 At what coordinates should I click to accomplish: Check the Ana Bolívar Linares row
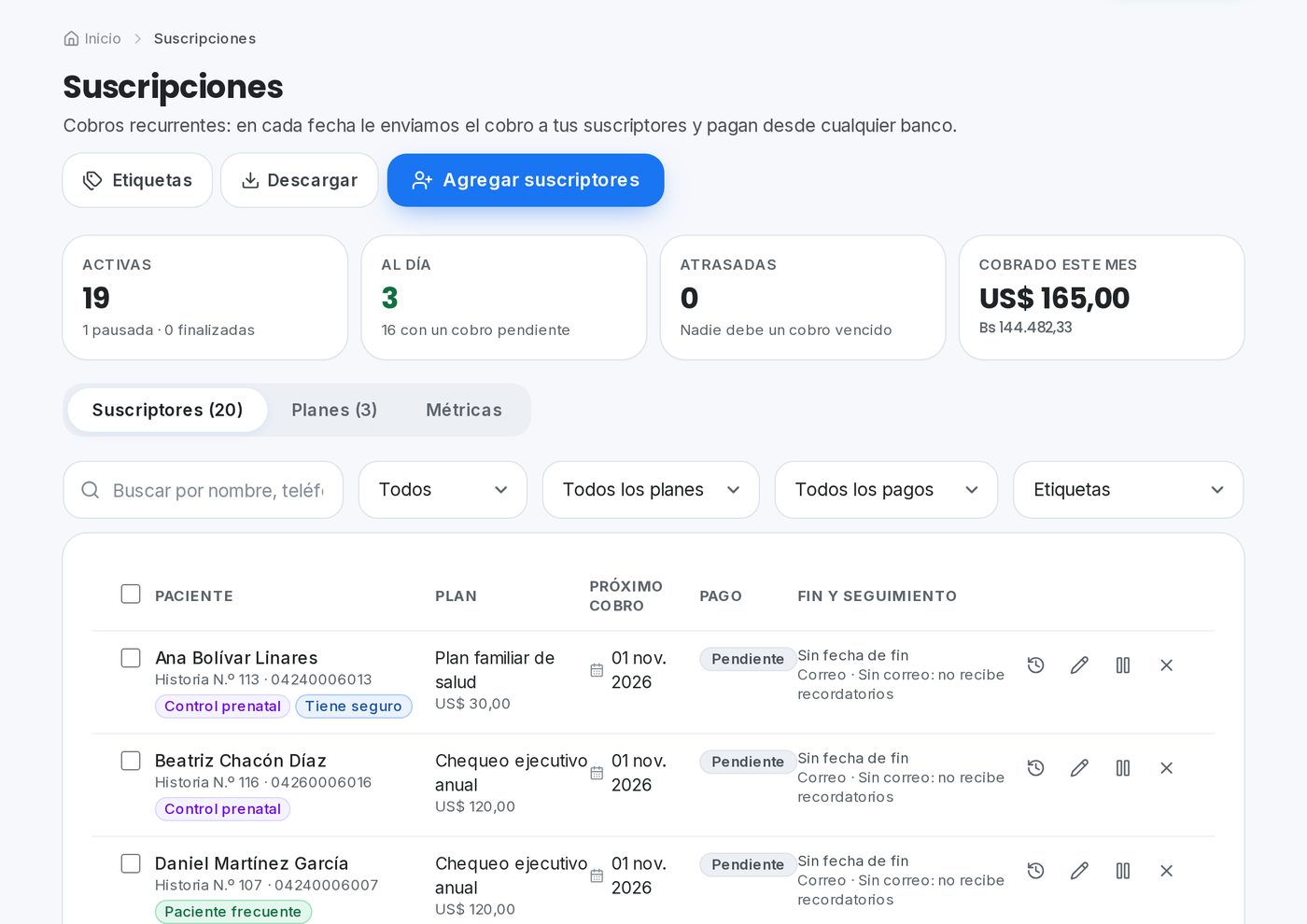(131, 658)
